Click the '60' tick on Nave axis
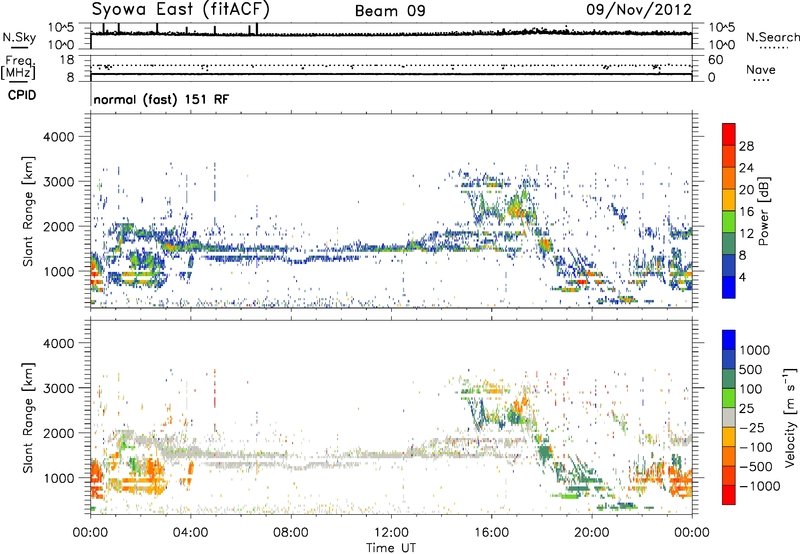800x554 pixels. coord(716,60)
